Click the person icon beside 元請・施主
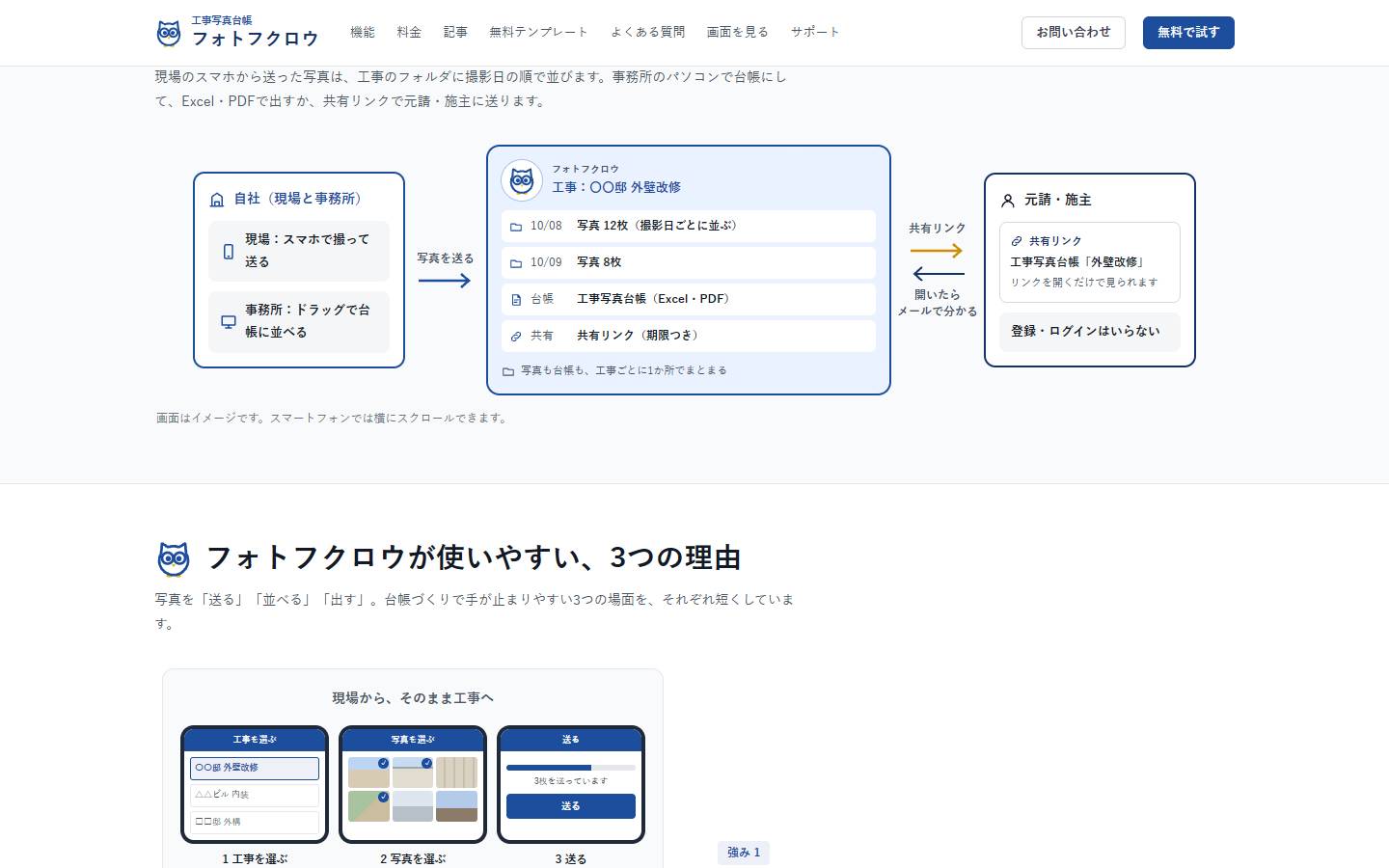The width and height of the screenshot is (1389, 868). pyautogui.click(x=1008, y=201)
